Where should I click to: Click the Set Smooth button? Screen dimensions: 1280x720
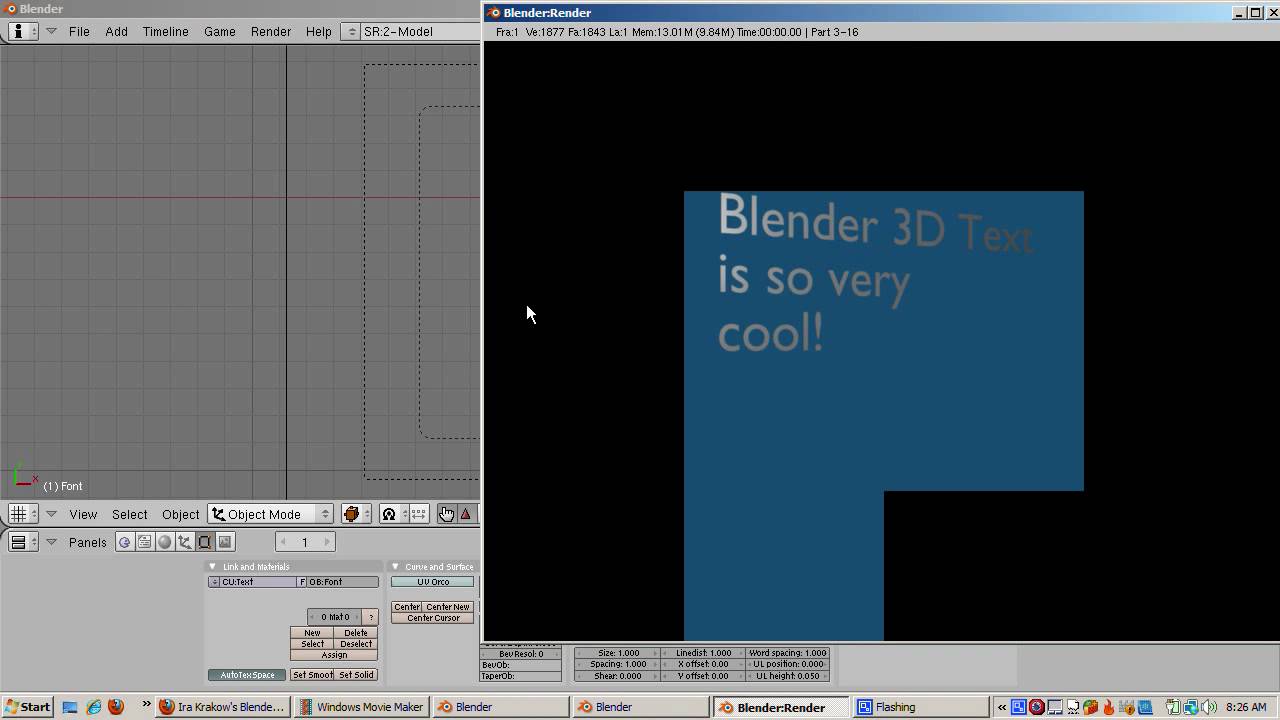point(312,675)
